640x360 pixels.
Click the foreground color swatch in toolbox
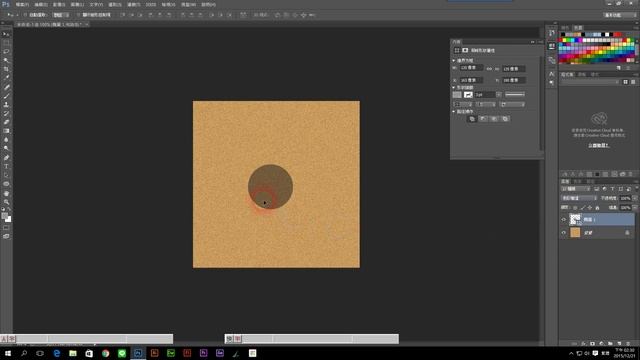click(x=4, y=216)
